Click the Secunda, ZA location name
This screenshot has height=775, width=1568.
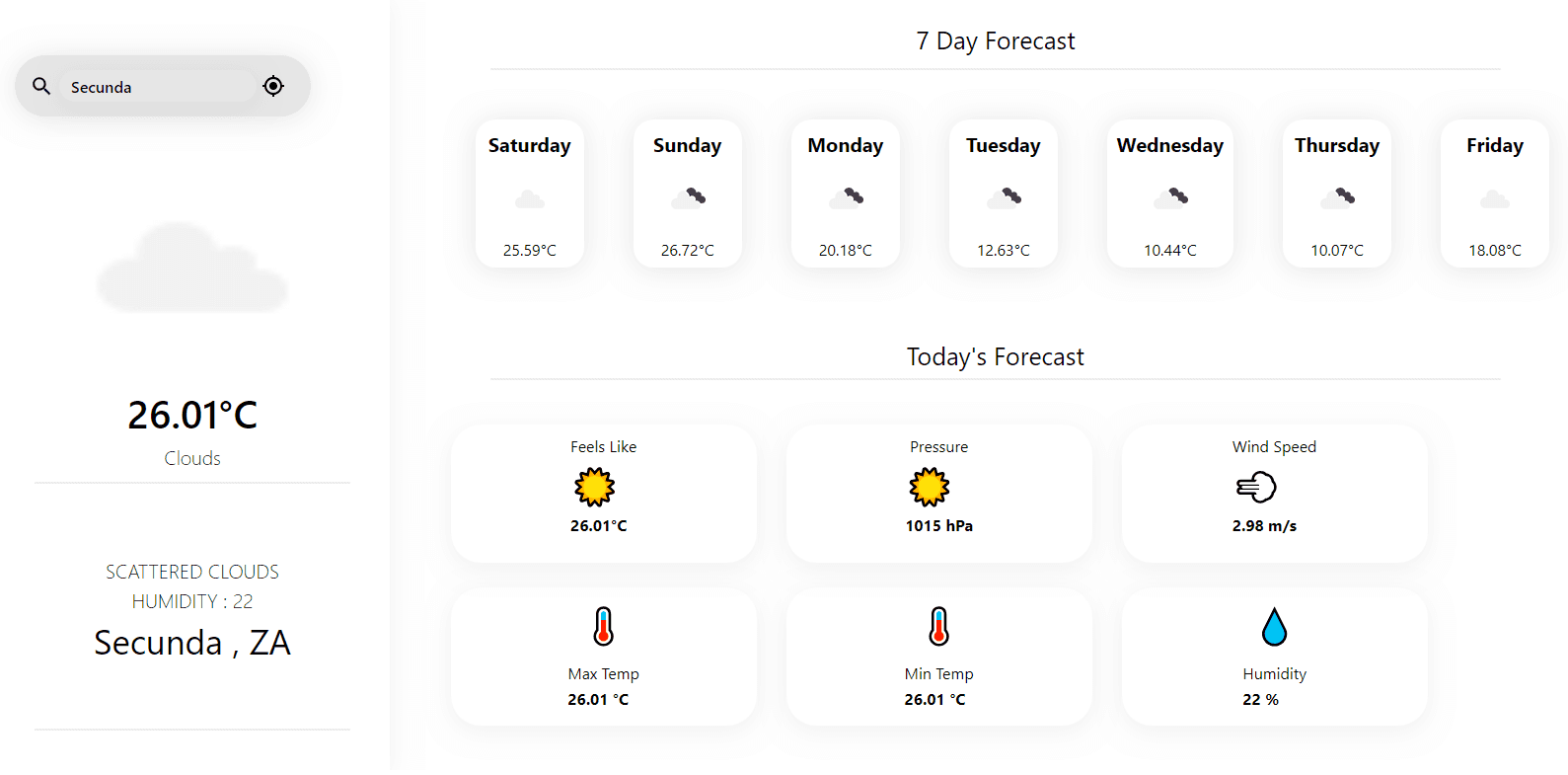tap(192, 643)
